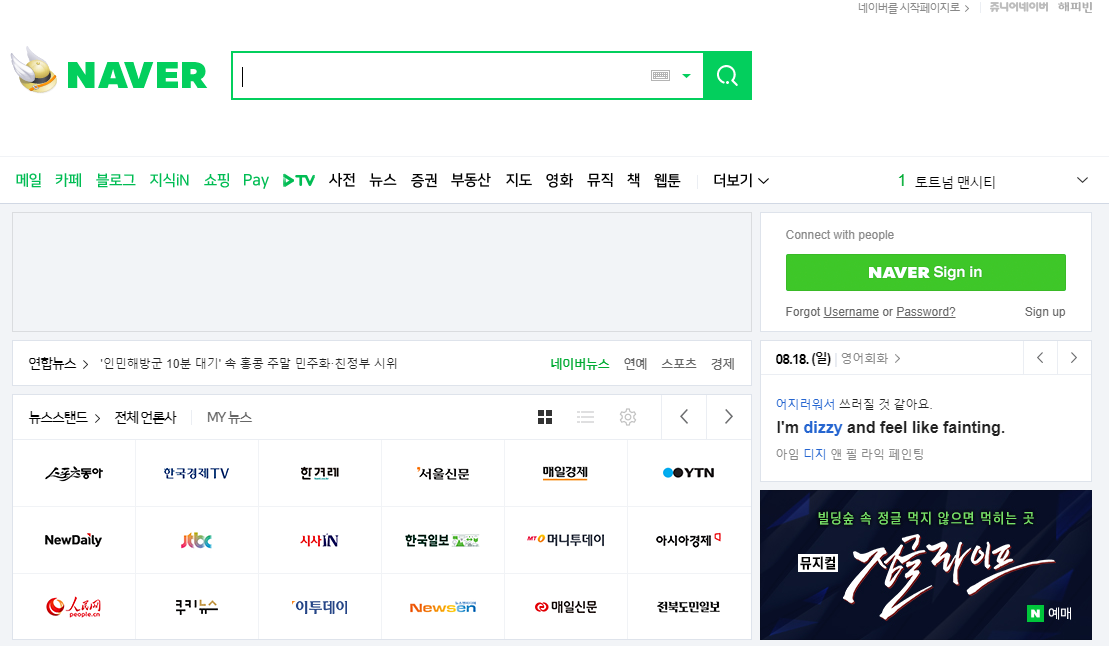1109x646 pixels.
Task: Click previous arrow on English phrase widget
Action: [x=1040, y=357]
